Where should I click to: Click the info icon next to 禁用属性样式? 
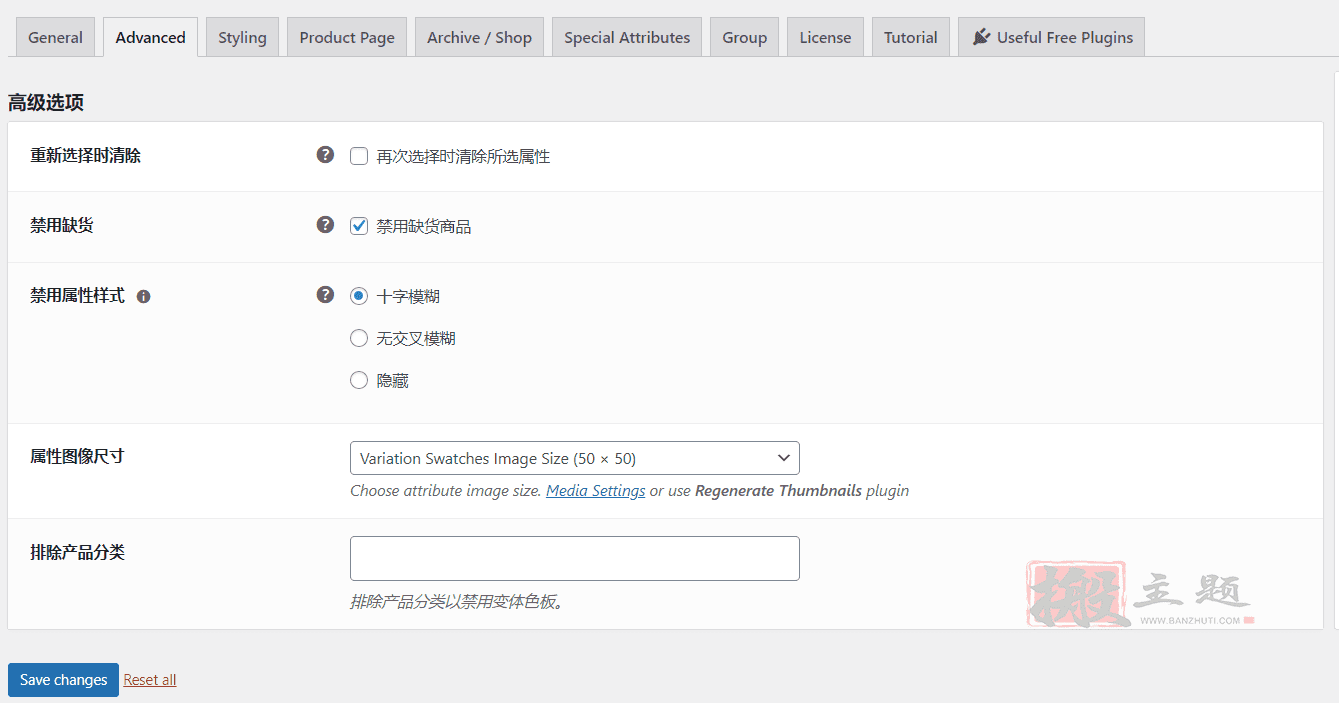[143, 297]
